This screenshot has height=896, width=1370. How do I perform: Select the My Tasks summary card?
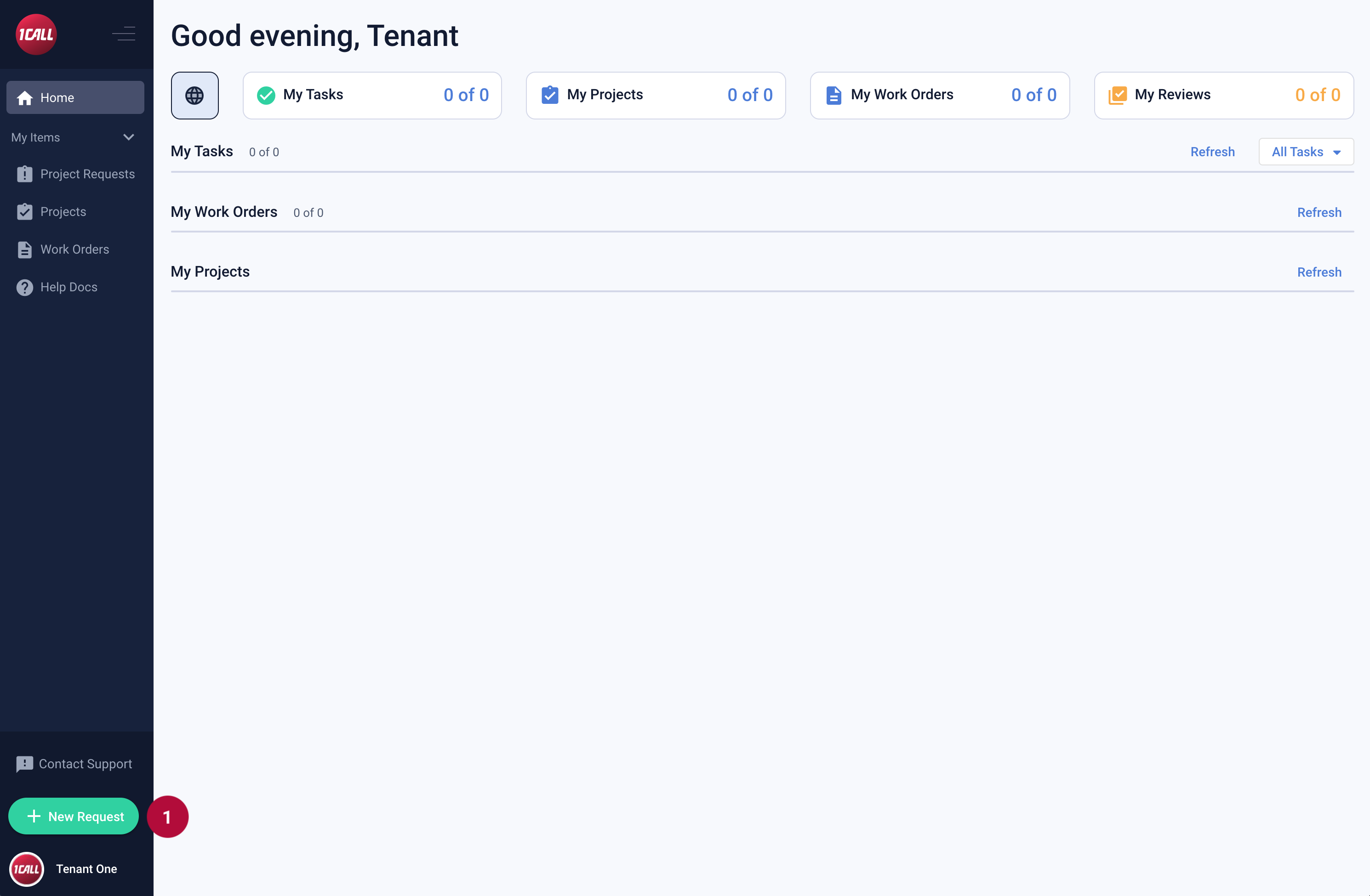click(x=372, y=96)
